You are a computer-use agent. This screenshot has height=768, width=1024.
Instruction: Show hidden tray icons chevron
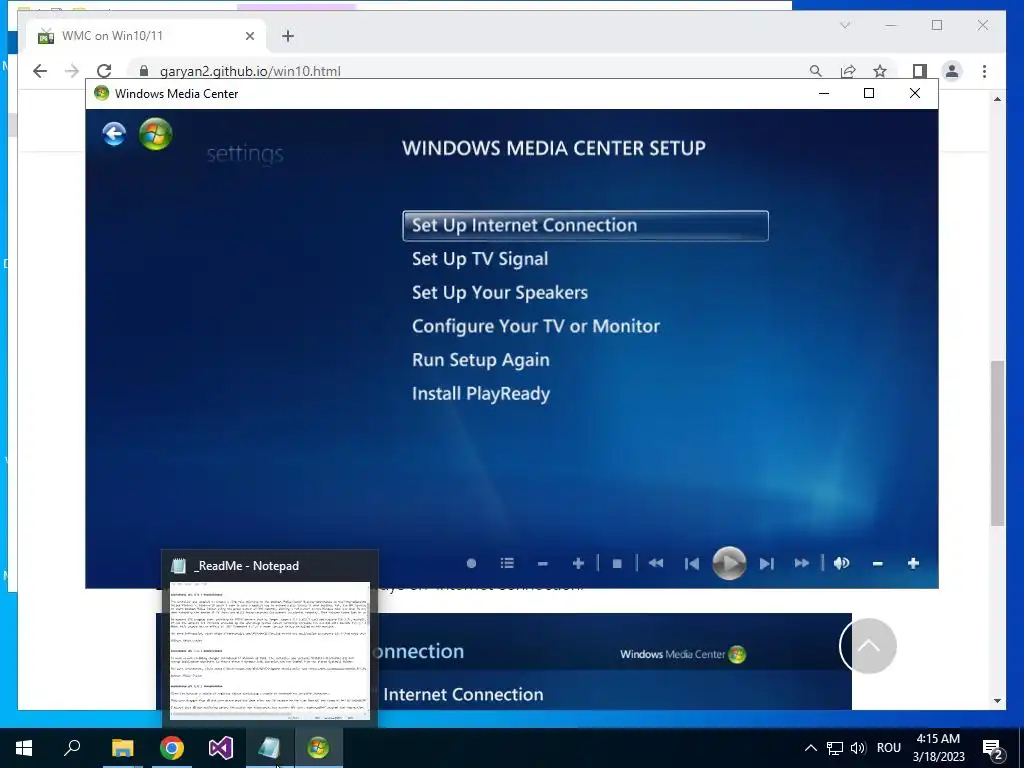(810, 748)
